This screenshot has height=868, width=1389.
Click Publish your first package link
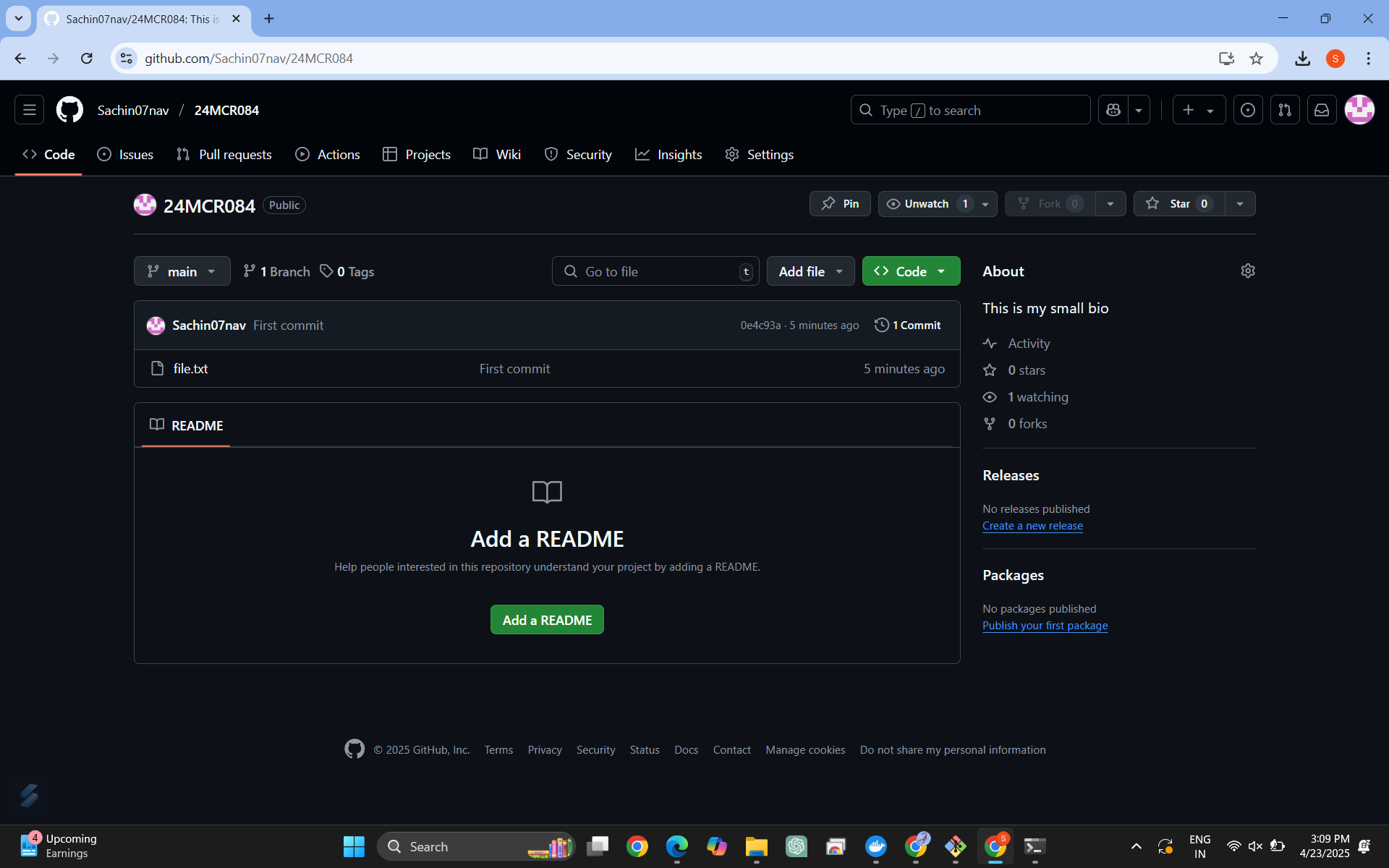1045,626
